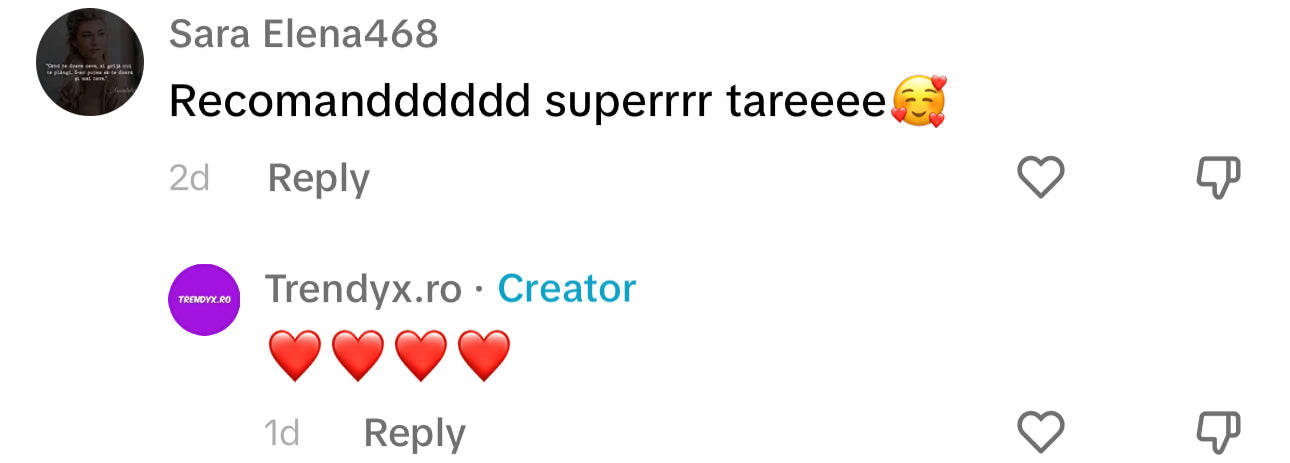Open the purple Trendyx.ro avatar
1290x463 pixels.
(x=204, y=299)
